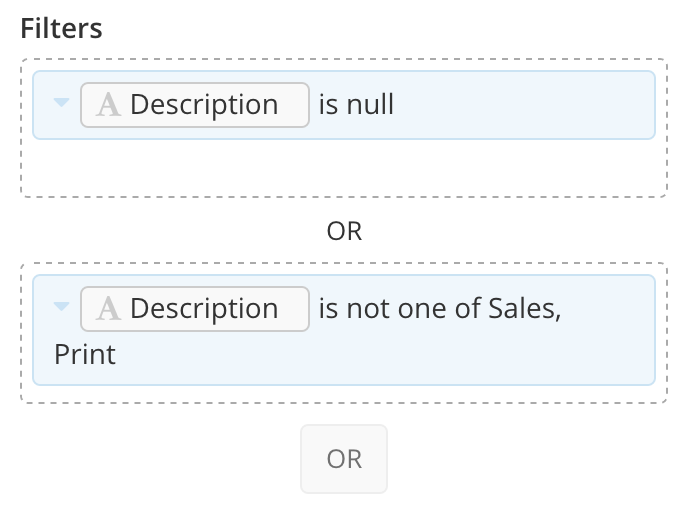Click empty space below the 'is null' filter in the first group

(344, 168)
